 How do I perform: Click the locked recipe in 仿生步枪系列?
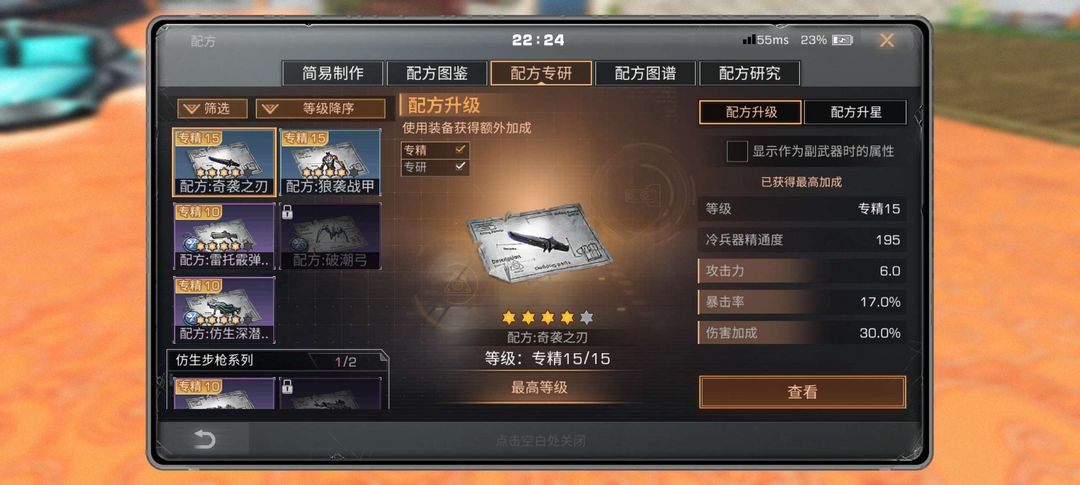331,393
